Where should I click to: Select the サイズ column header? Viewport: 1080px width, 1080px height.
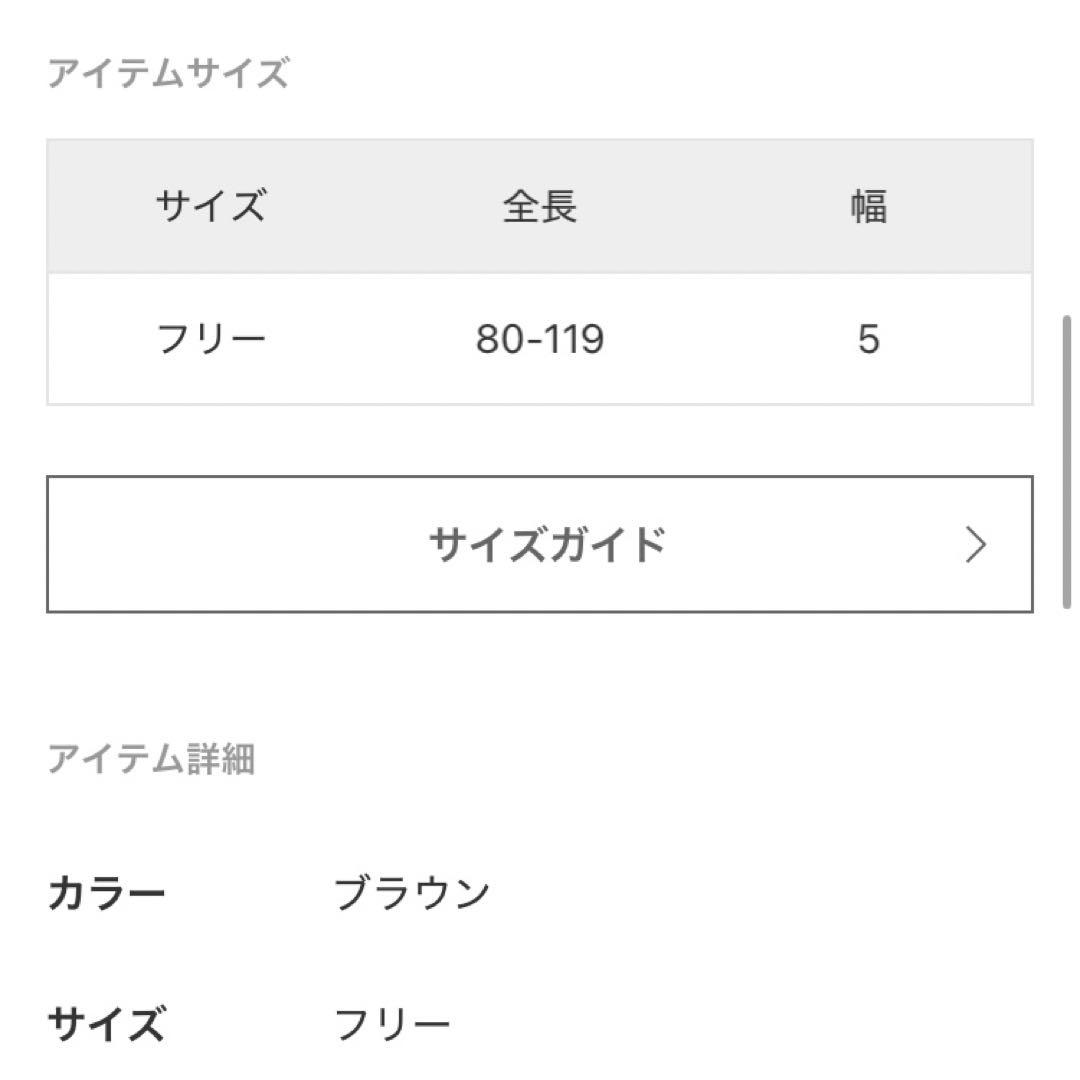pos(210,205)
